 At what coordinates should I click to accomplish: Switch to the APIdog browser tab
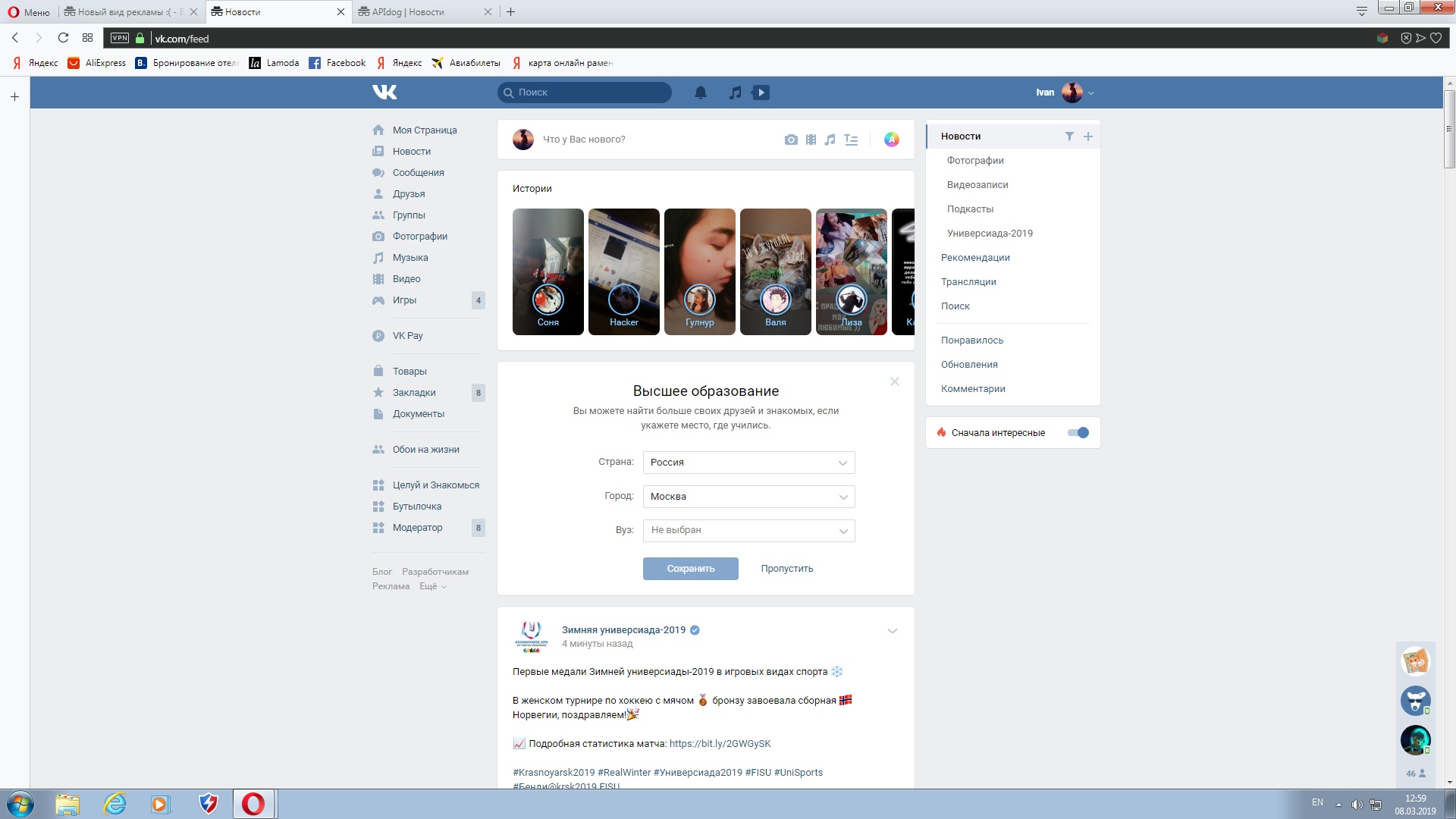[x=424, y=12]
